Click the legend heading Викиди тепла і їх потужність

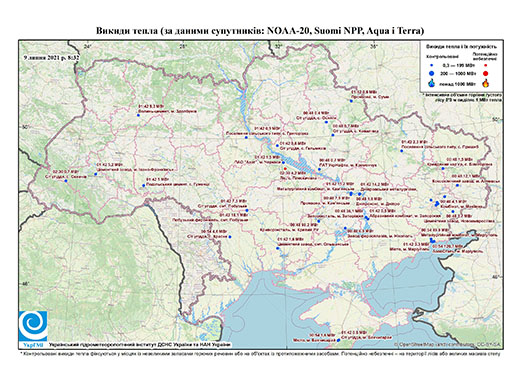point(462,47)
